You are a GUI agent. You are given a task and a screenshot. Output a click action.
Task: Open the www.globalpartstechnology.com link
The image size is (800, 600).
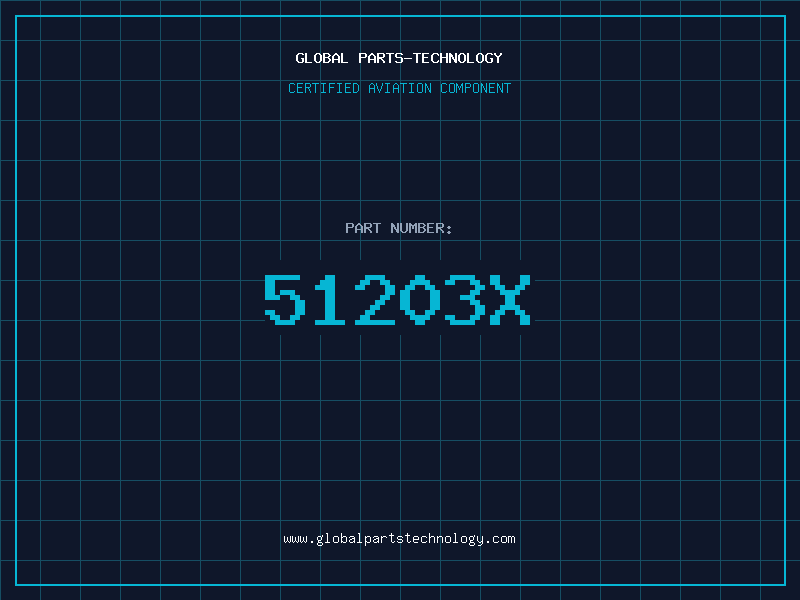click(399, 539)
